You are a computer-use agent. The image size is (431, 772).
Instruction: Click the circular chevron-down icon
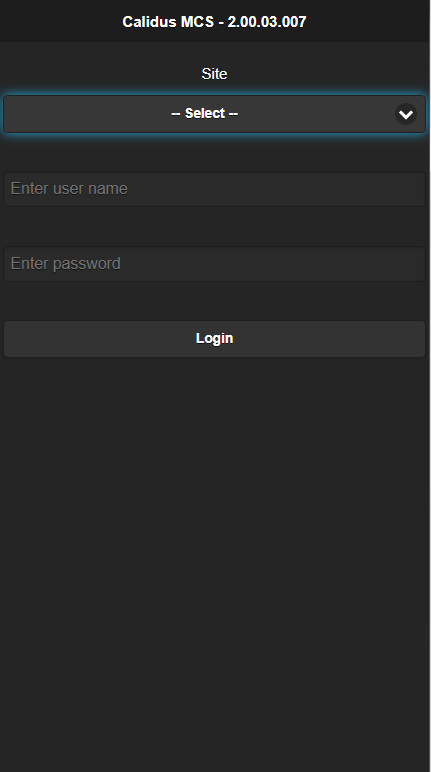tap(406, 114)
